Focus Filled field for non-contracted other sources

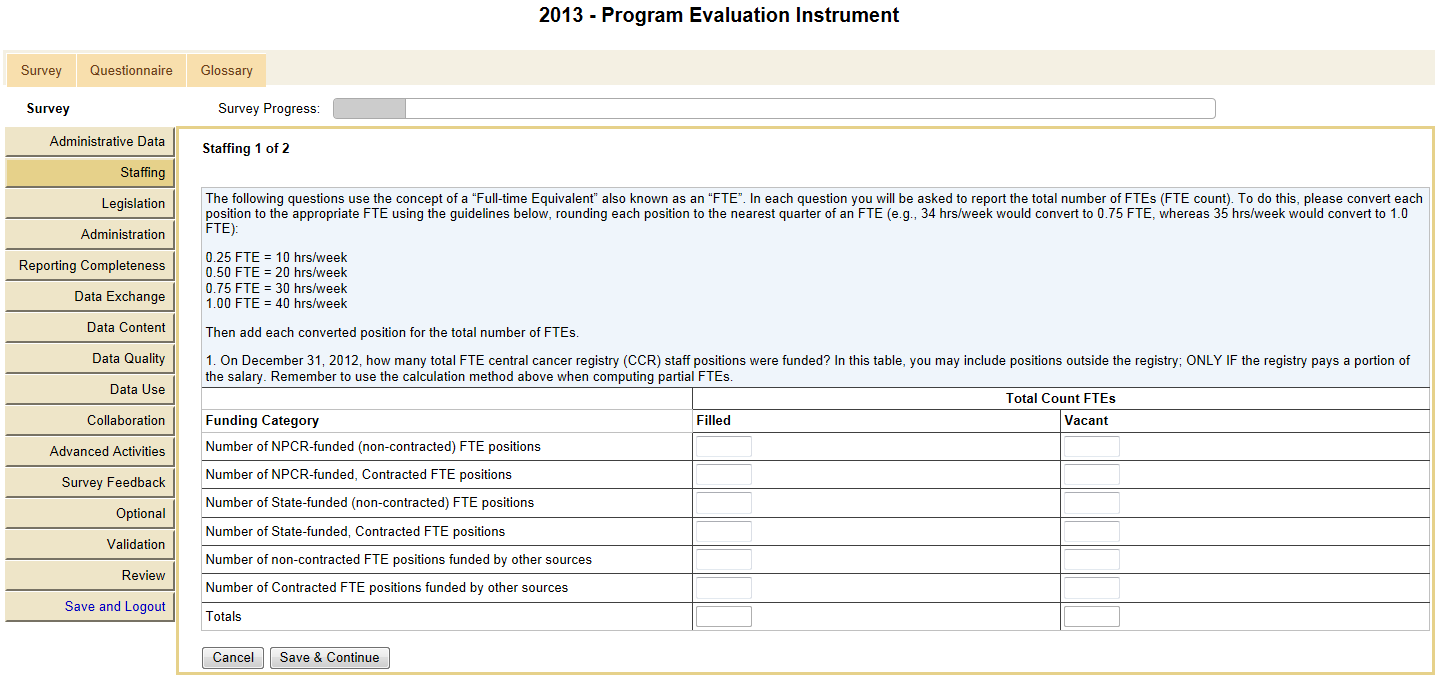pyautogui.click(x=724, y=560)
